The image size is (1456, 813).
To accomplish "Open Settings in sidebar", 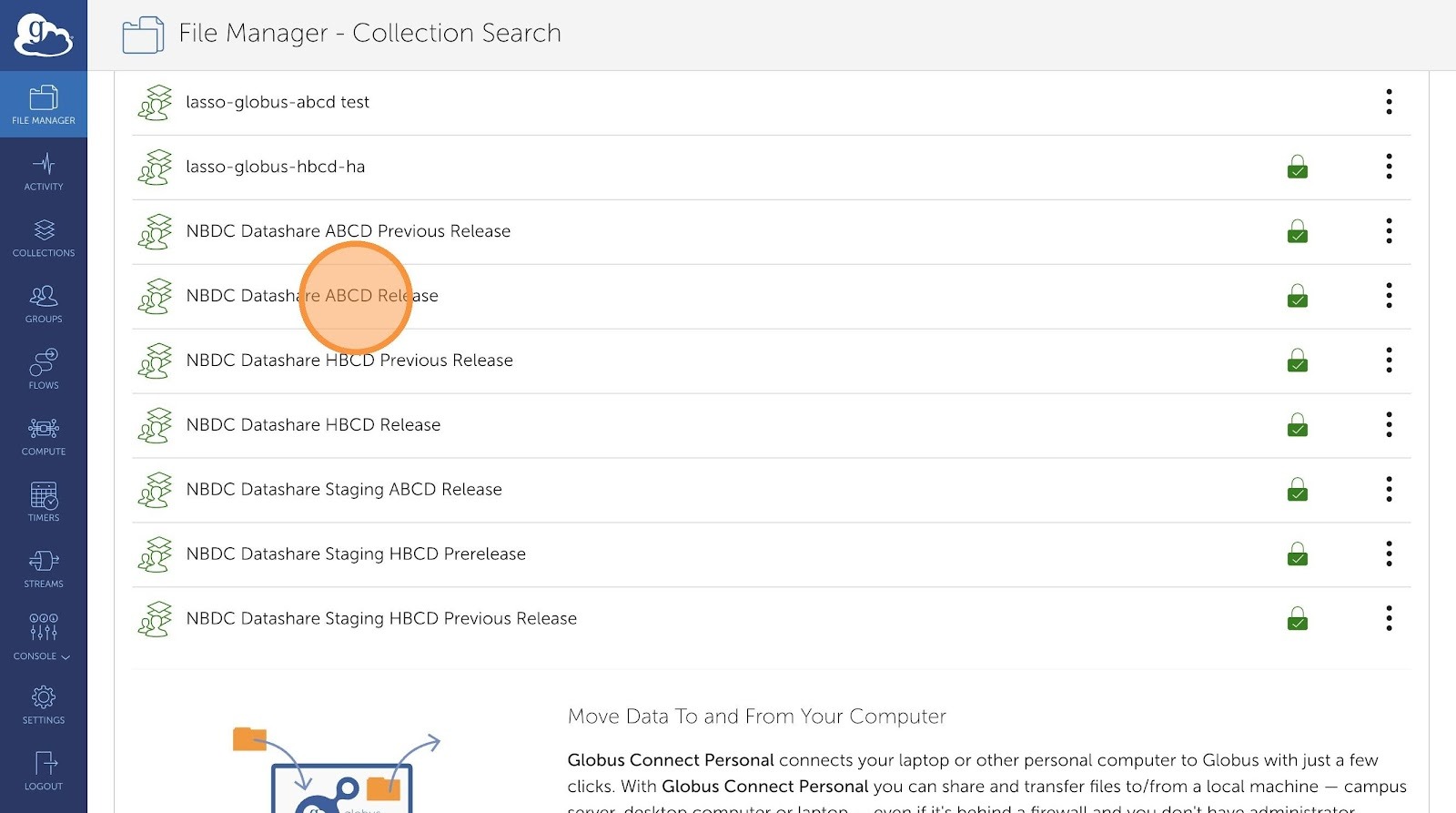I will (44, 706).
